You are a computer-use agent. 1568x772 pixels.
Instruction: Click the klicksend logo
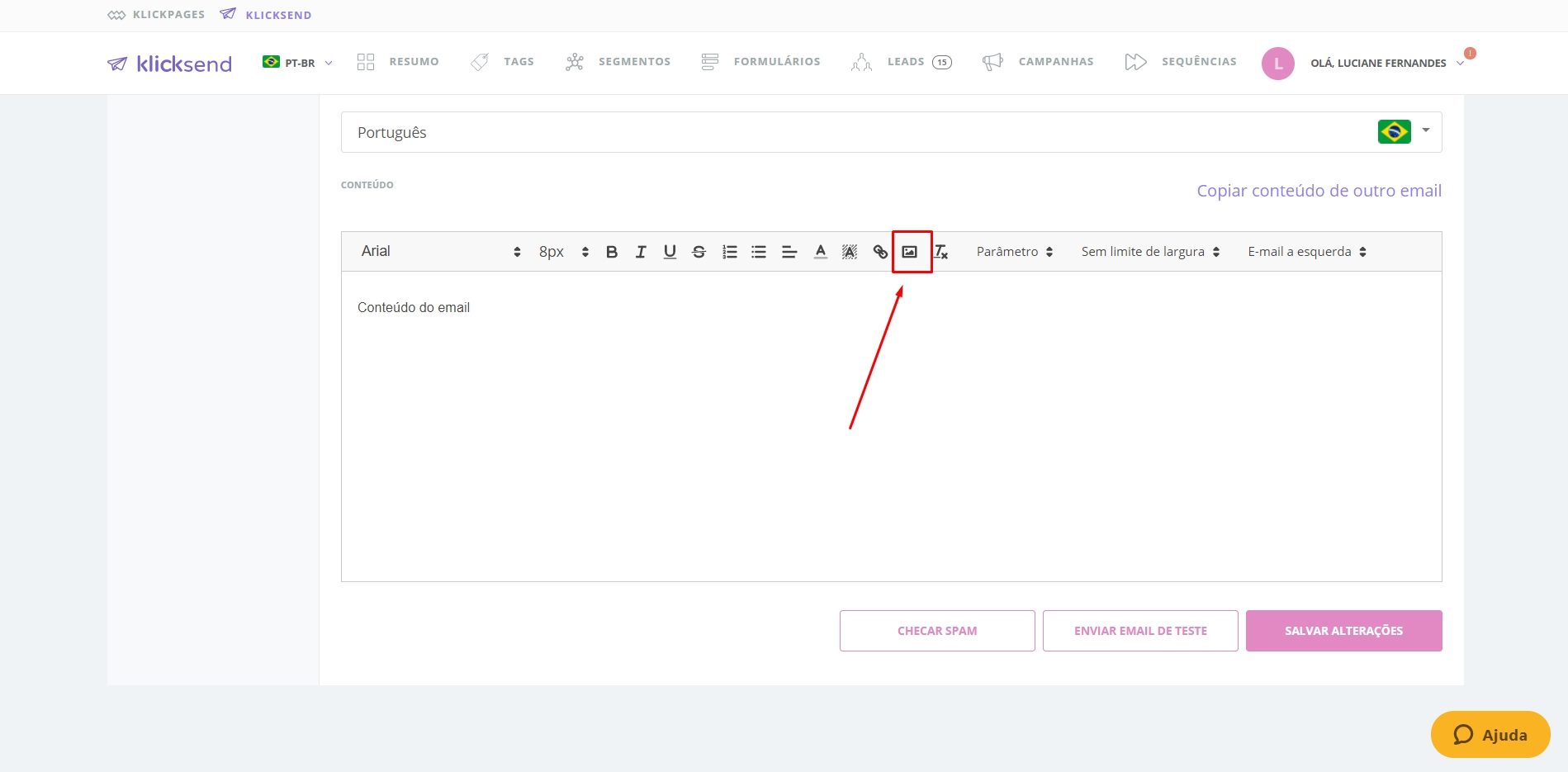click(170, 64)
